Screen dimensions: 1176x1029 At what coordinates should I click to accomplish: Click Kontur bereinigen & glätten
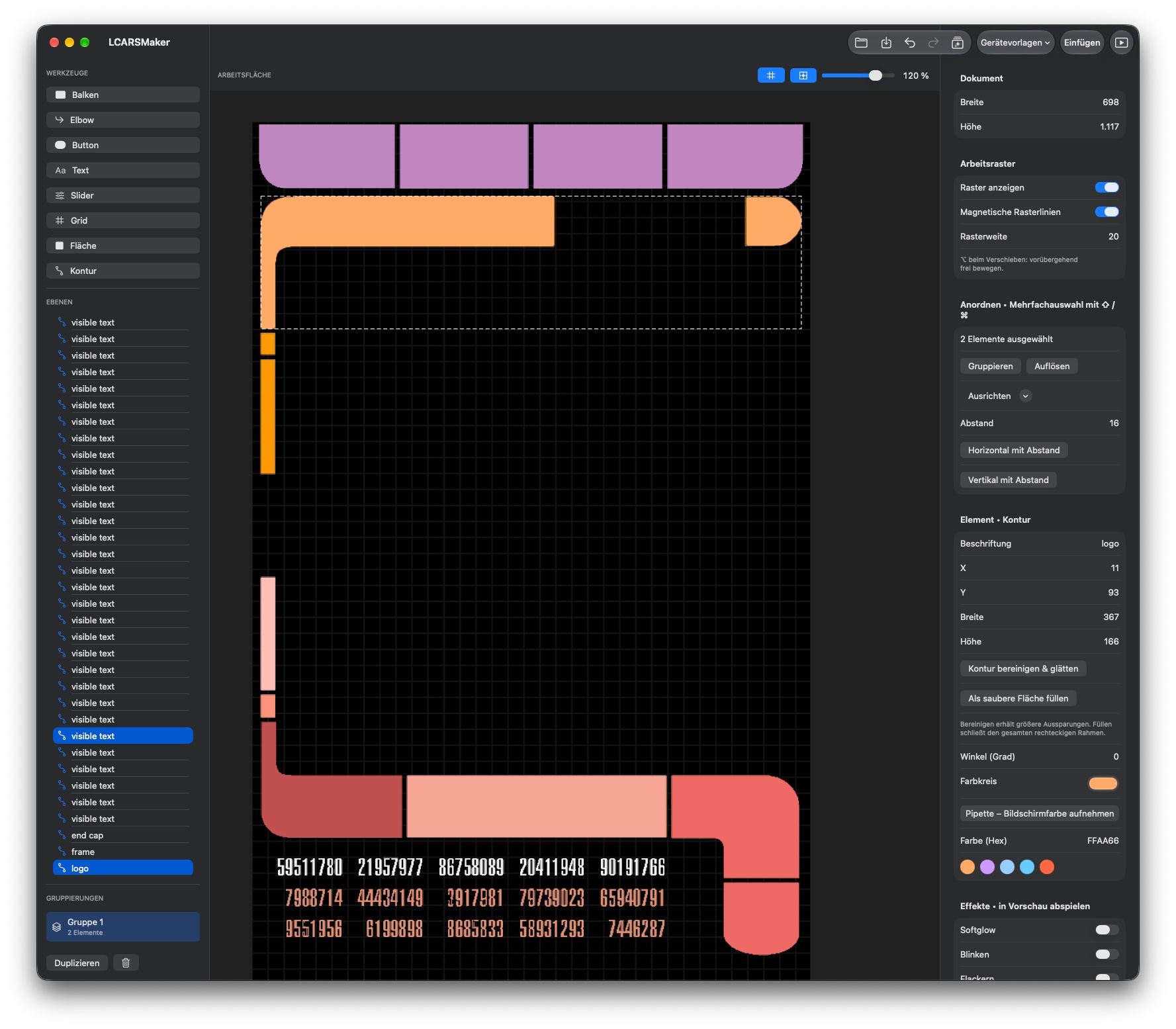pyautogui.click(x=1022, y=668)
